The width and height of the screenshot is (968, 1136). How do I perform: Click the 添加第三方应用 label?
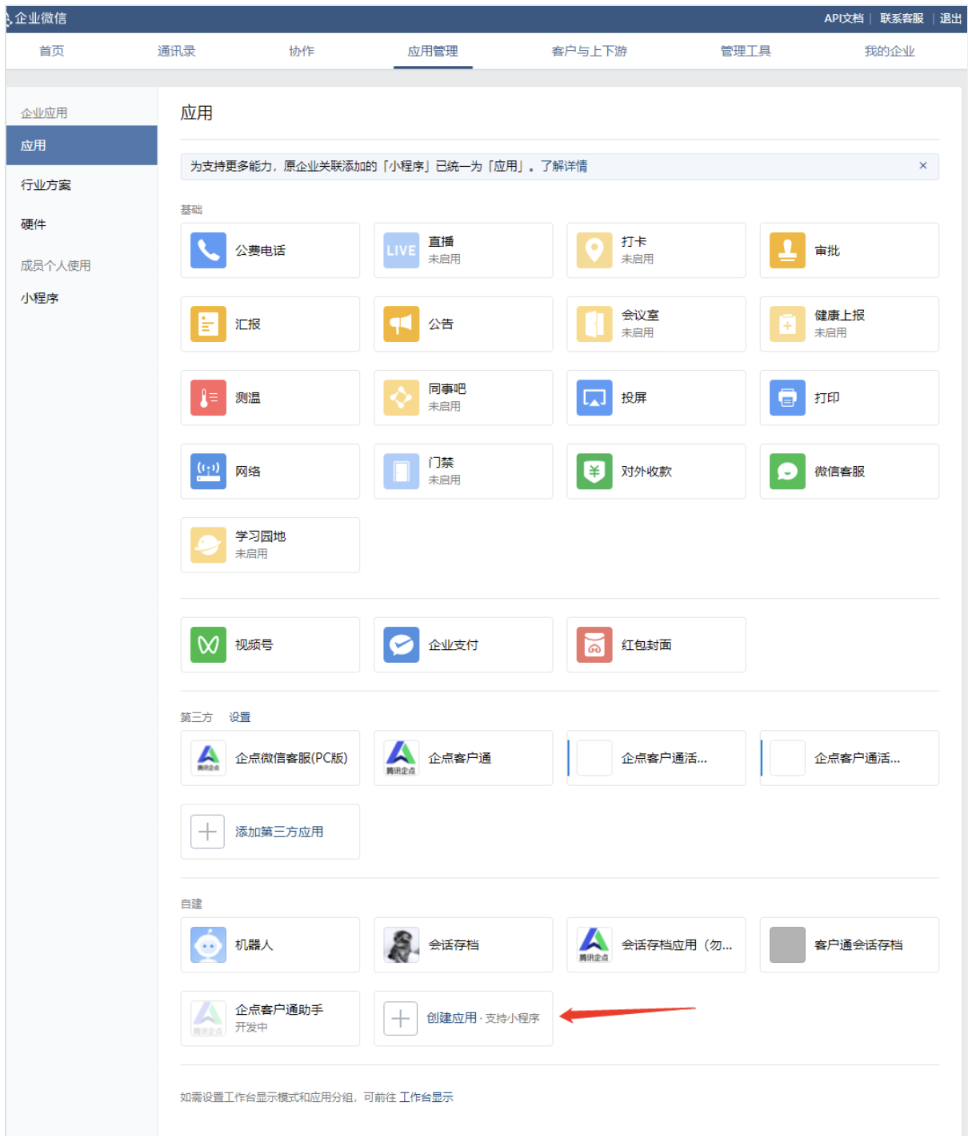pyautogui.click(x=279, y=832)
